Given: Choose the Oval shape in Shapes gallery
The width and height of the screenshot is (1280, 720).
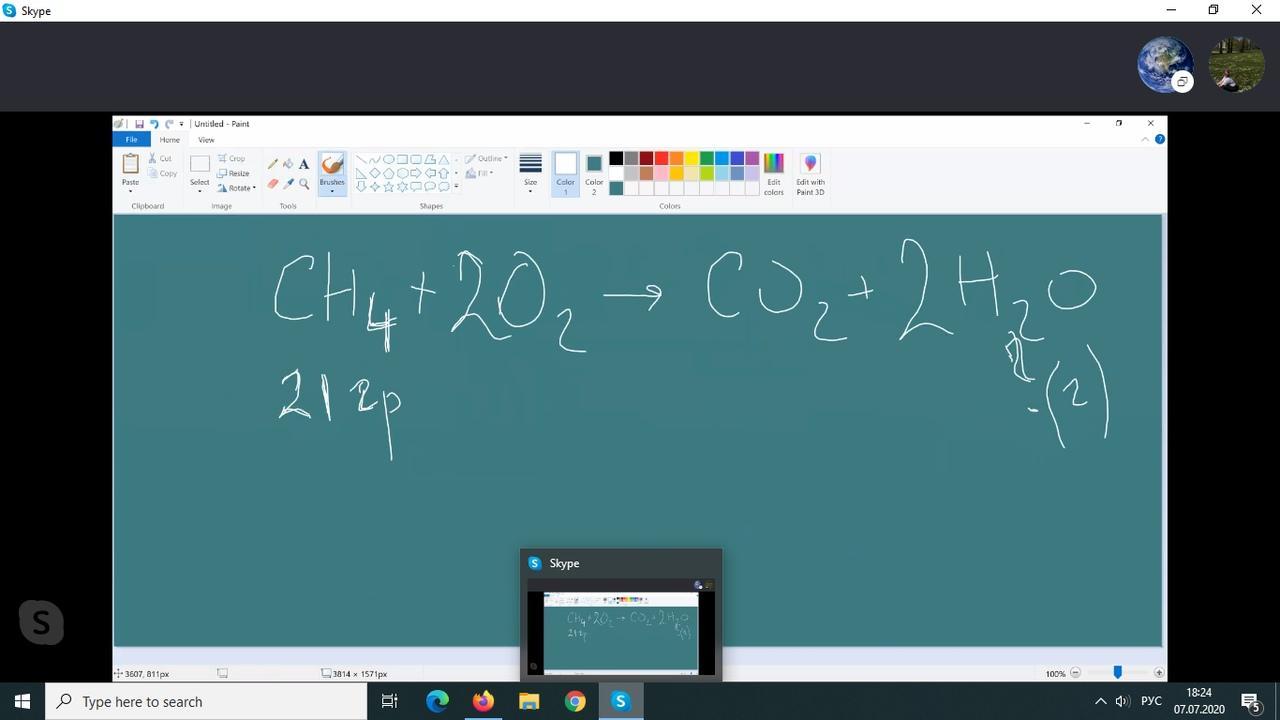Looking at the screenshot, I should [389, 159].
